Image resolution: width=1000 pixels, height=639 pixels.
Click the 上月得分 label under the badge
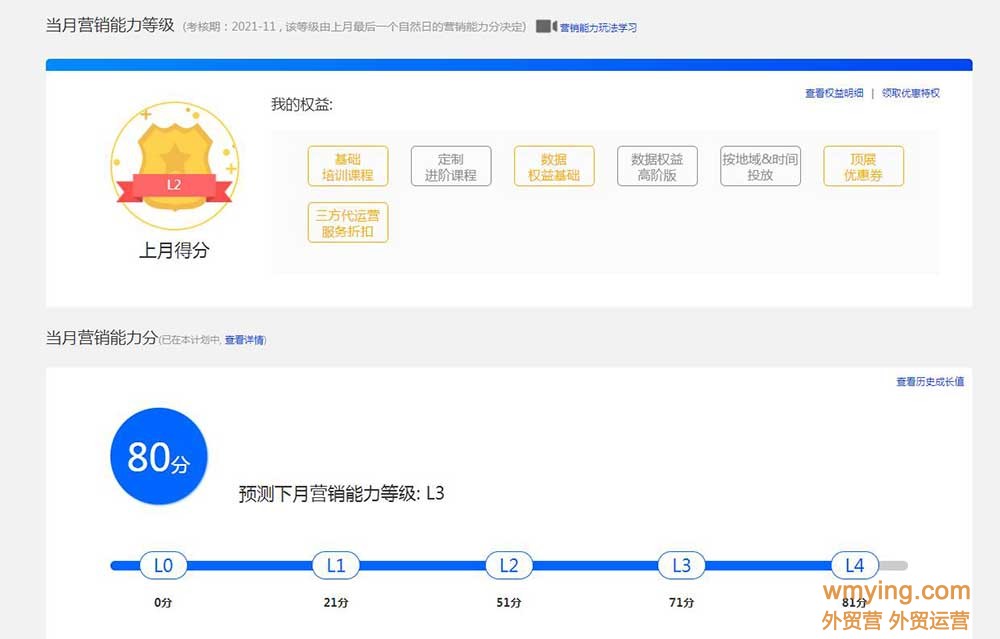[174, 250]
